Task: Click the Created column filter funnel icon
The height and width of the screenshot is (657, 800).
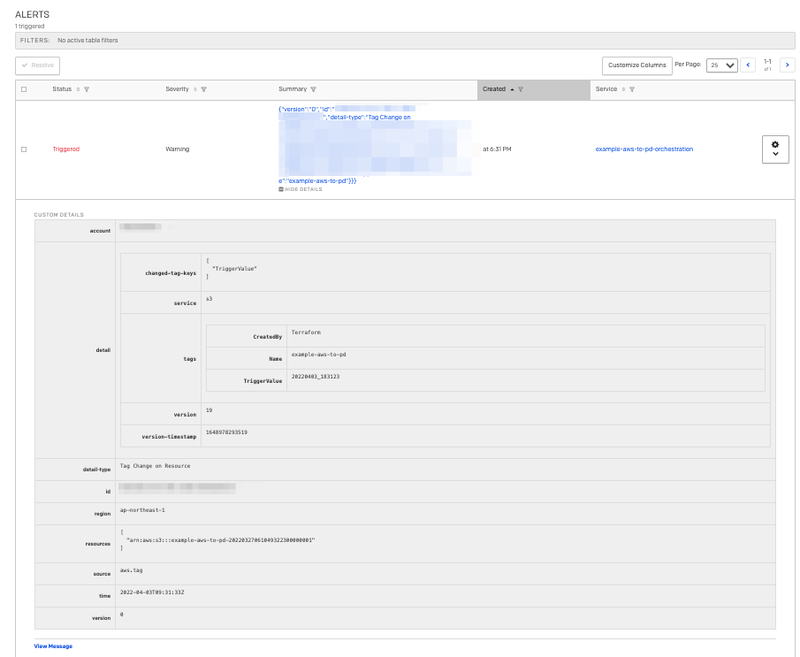Action: coord(520,89)
